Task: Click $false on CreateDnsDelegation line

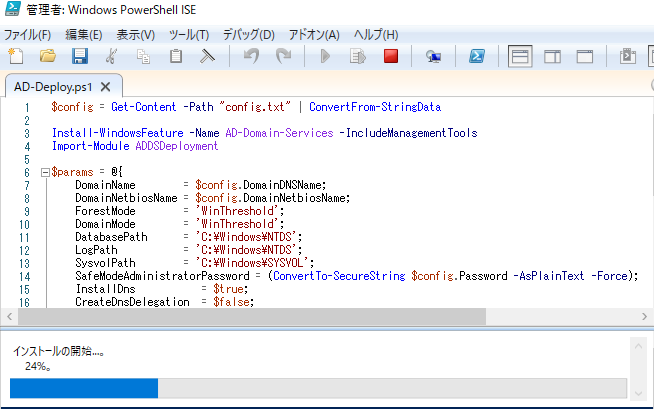Action: [x=231, y=302]
